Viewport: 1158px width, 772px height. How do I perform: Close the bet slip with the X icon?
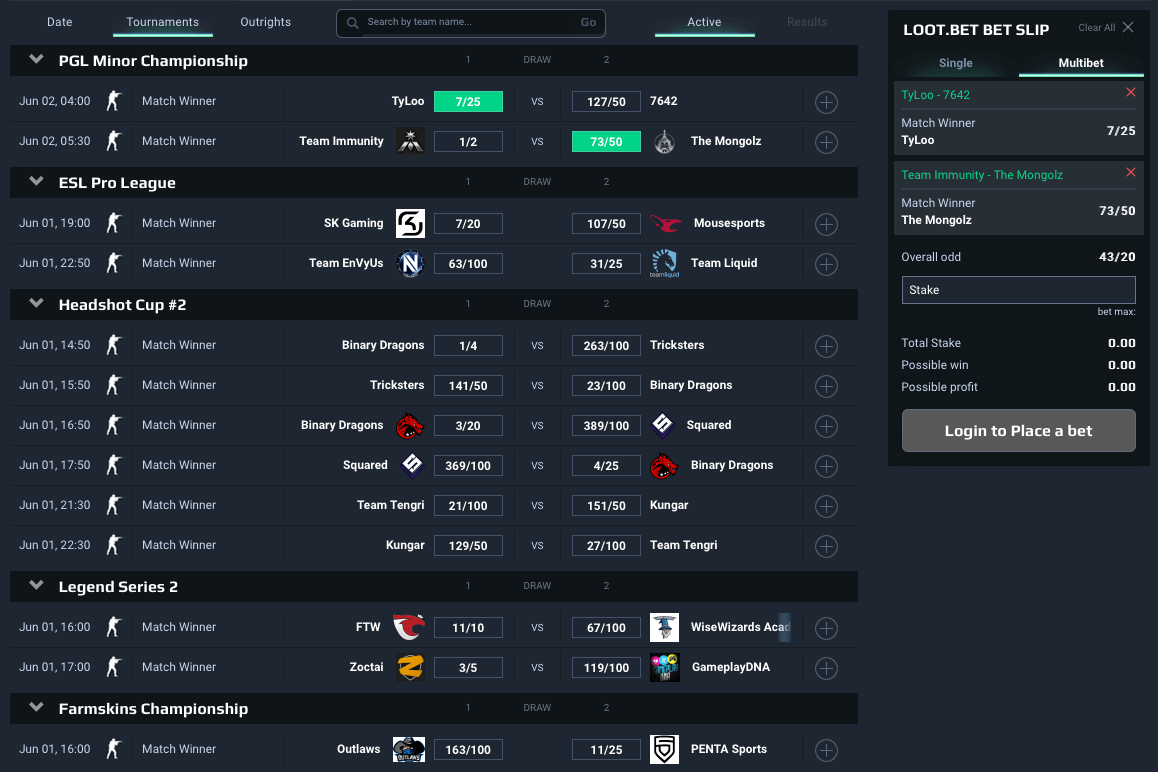[x=1128, y=27]
